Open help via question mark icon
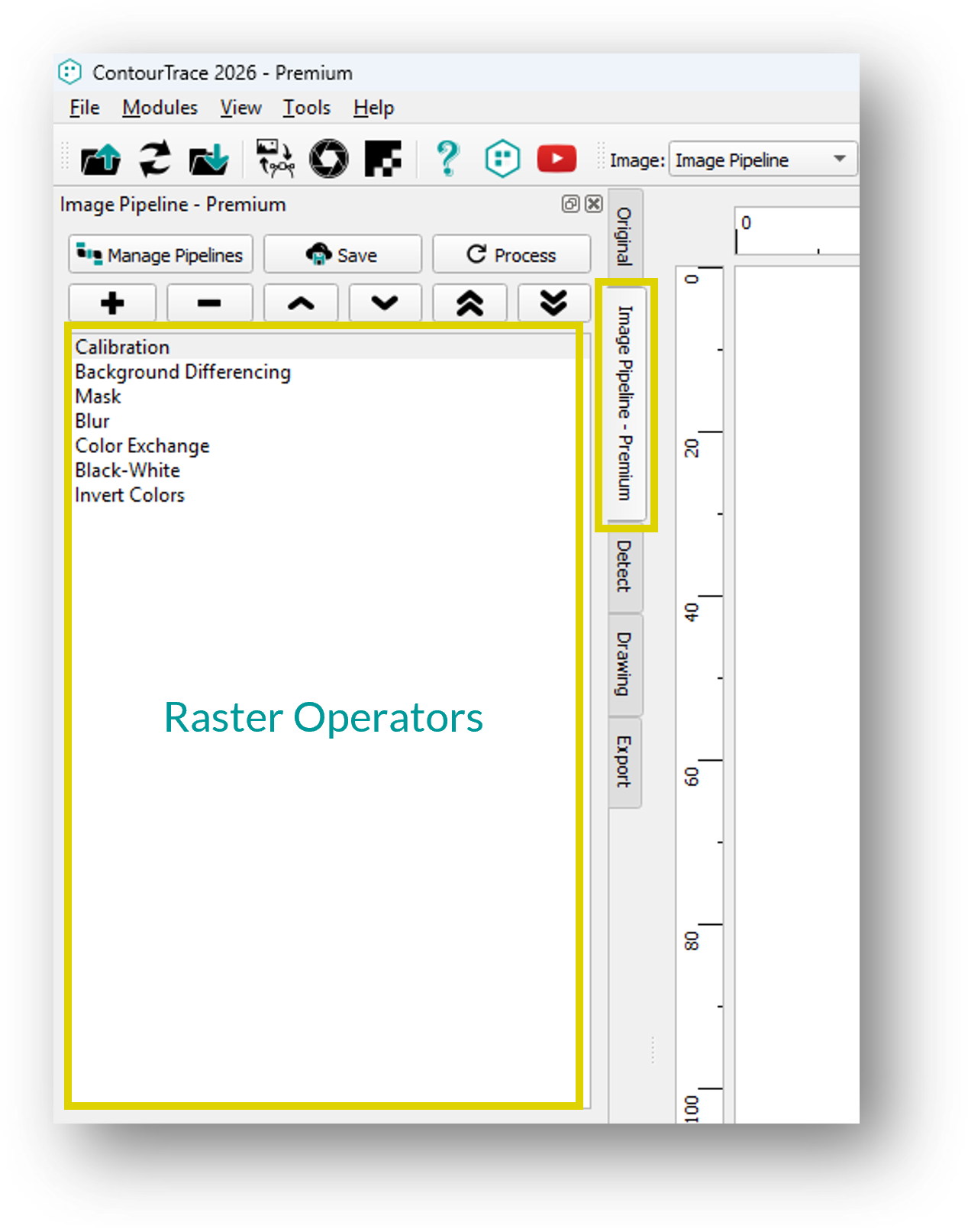The height and width of the screenshot is (1232, 968). (x=447, y=159)
